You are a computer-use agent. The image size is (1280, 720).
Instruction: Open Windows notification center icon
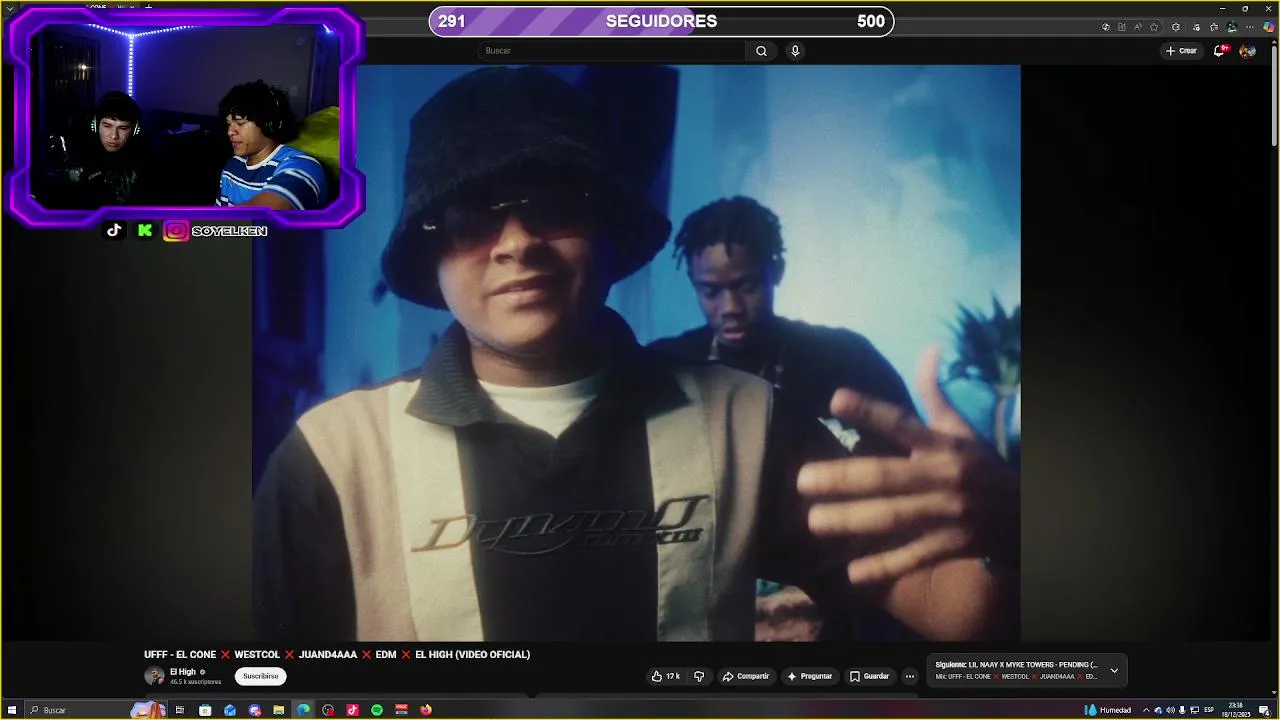pyautogui.click(x=1264, y=710)
